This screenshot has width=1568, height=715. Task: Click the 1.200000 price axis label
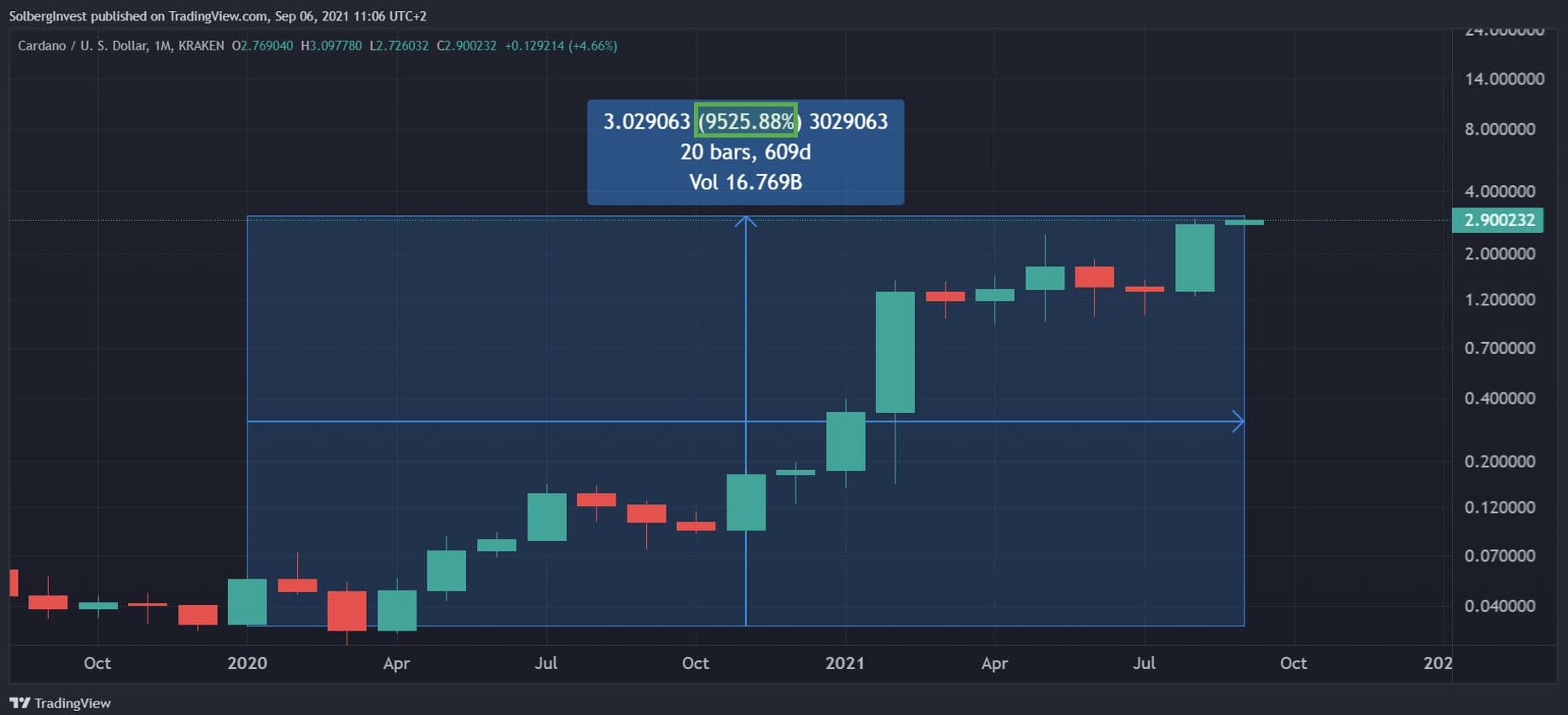[x=1500, y=300]
